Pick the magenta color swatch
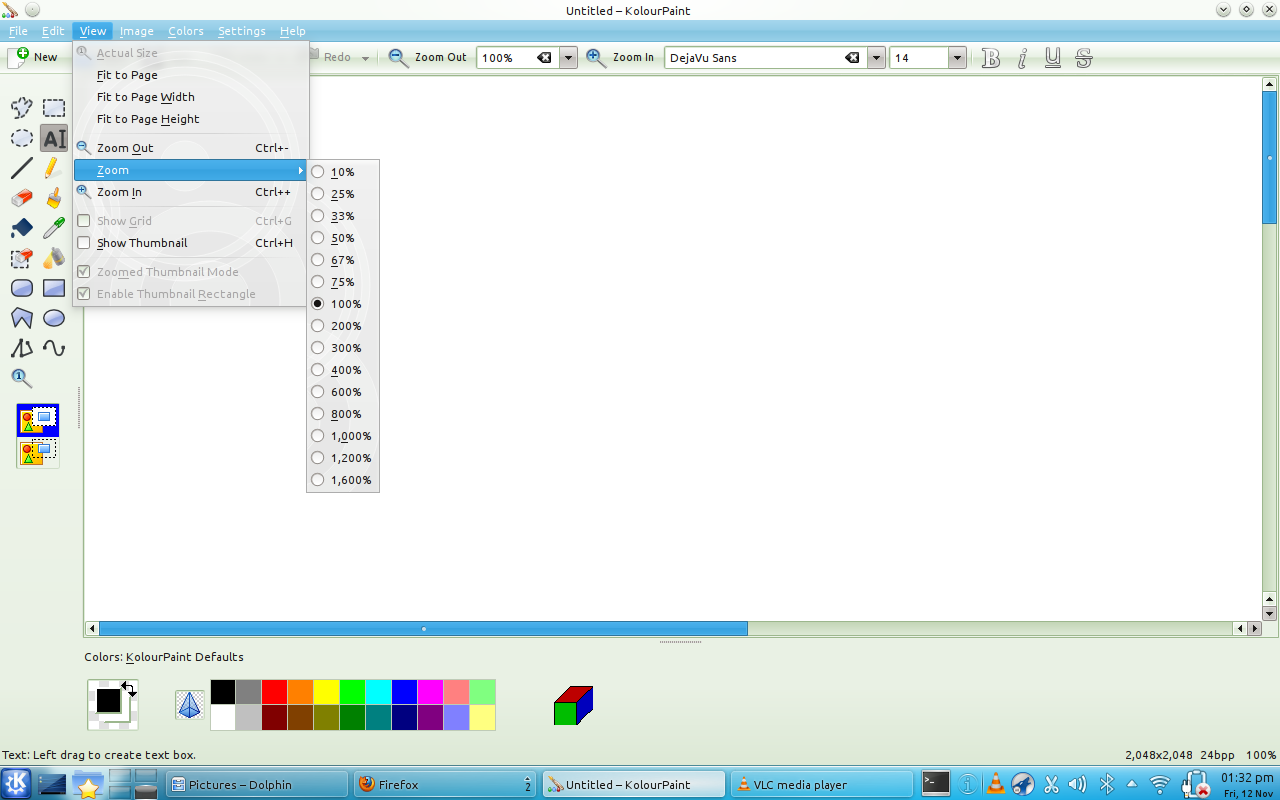This screenshot has width=1280, height=800. point(430,692)
